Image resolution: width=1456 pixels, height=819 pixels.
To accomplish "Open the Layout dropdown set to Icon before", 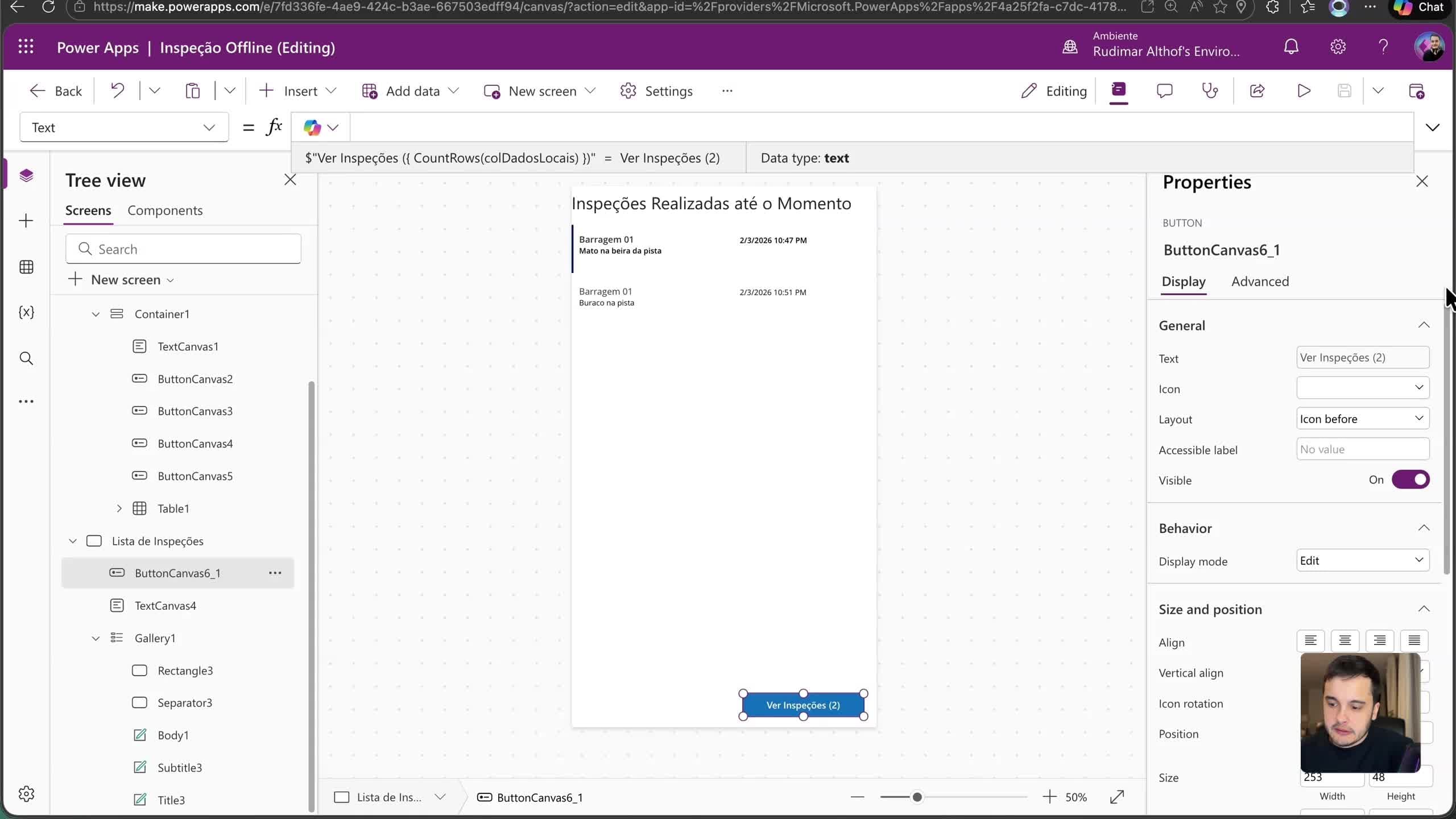I will point(1362,418).
